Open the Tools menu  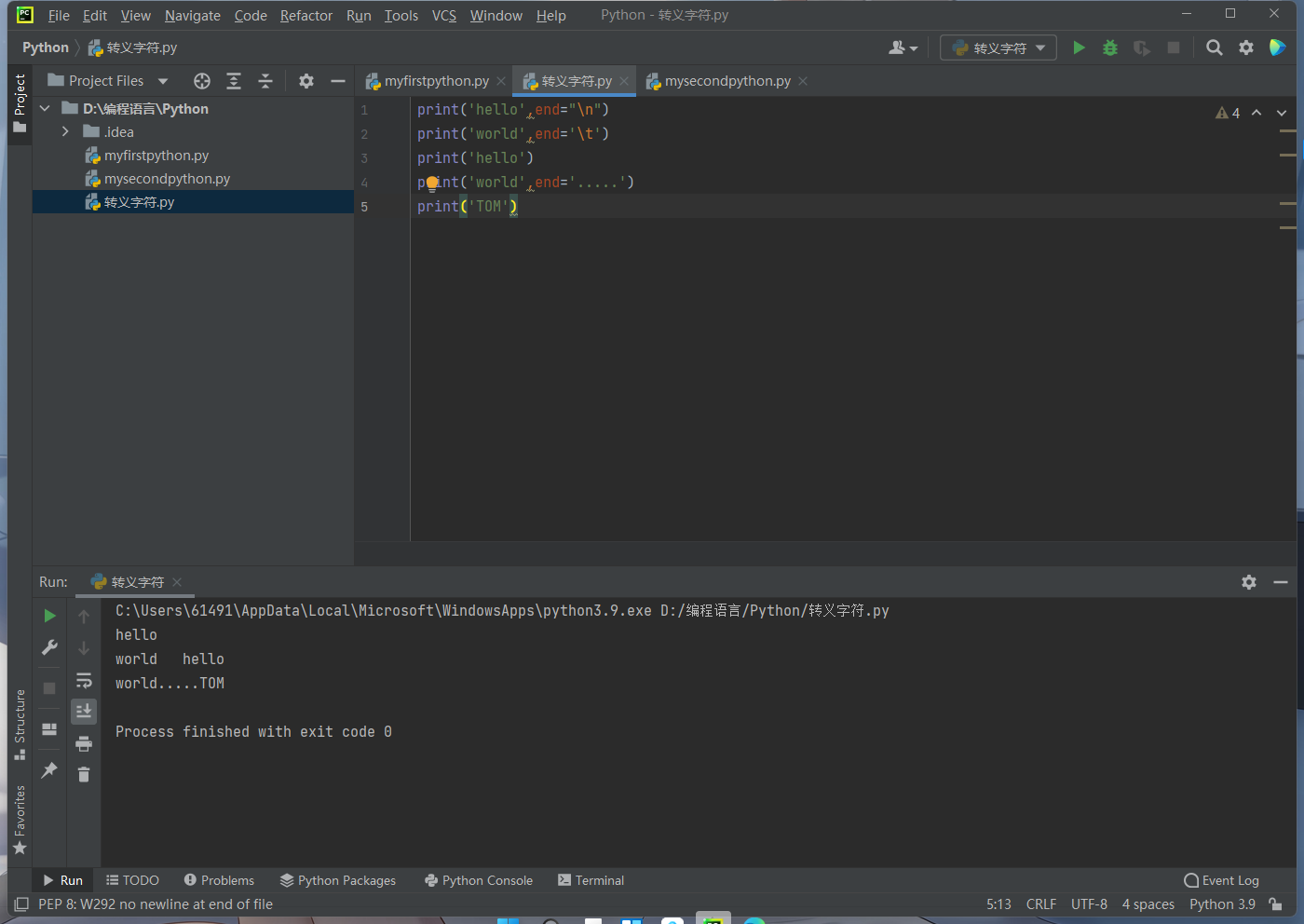(401, 16)
